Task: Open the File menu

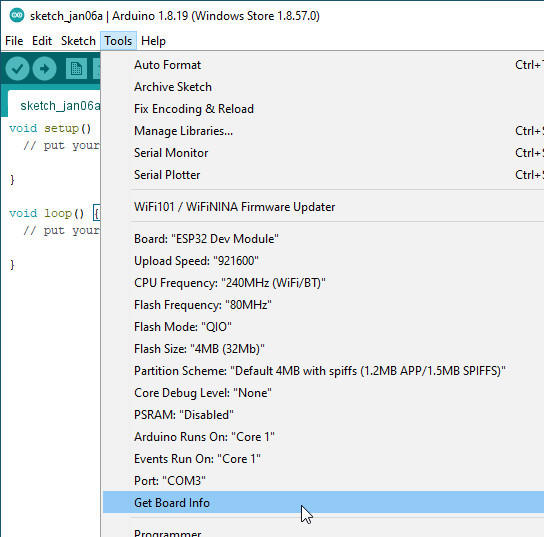Action: click(14, 41)
